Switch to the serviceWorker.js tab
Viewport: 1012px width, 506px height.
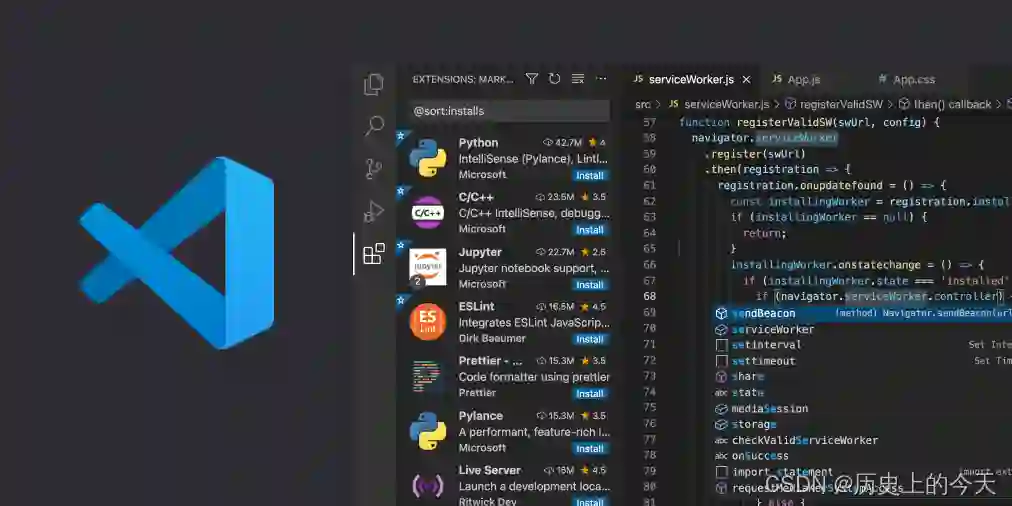[x=691, y=79]
